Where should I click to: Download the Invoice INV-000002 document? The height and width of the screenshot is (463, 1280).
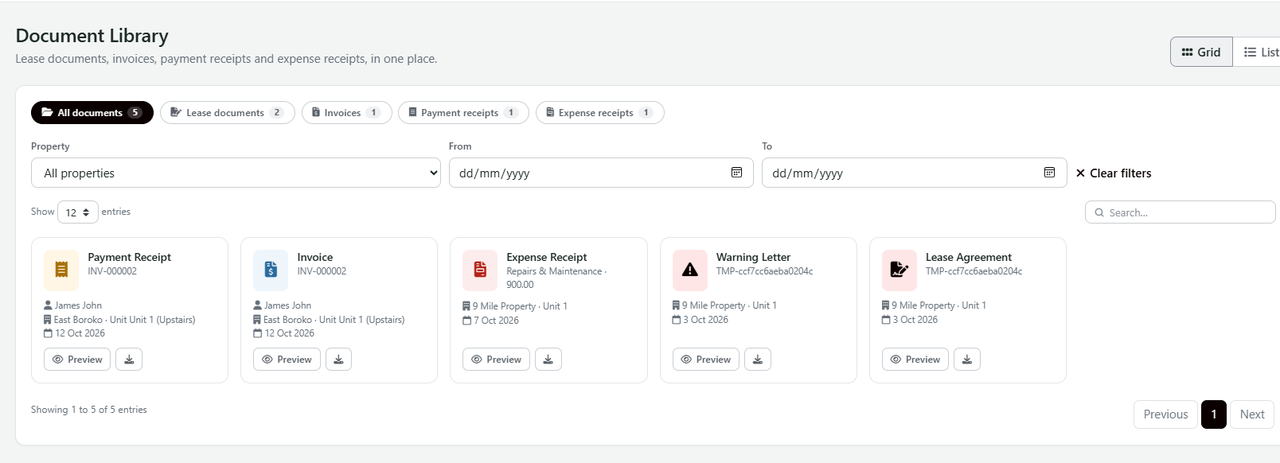tap(339, 359)
